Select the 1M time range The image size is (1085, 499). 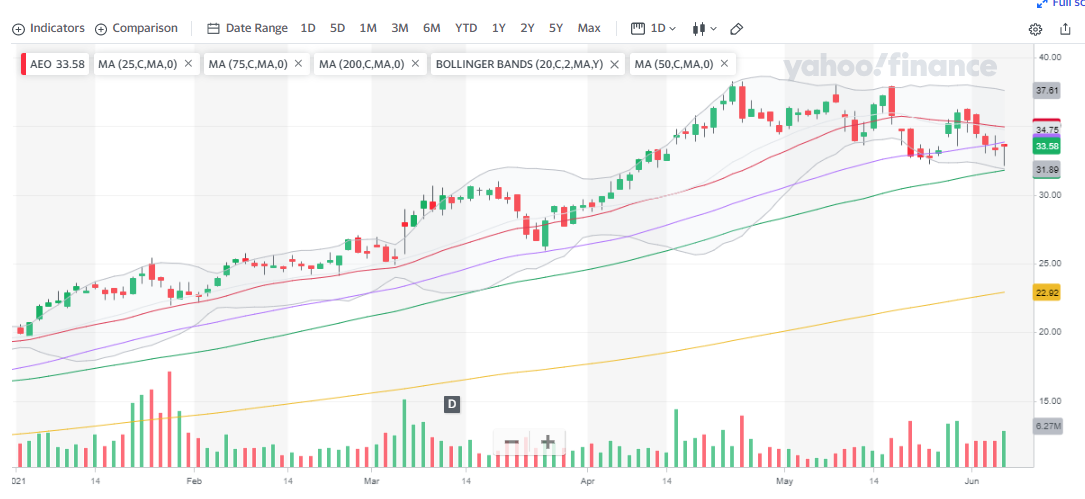click(x=368, y=28)
